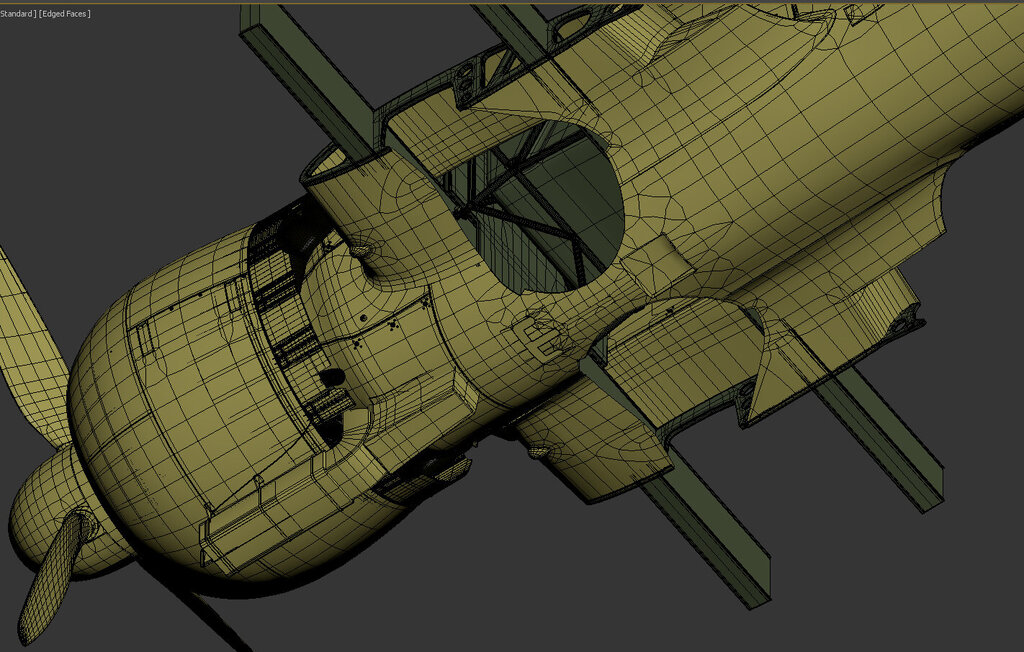Image resolution: width=1024 pixels, height=652 pixels.
Task: Select the dark green support beam at lower right
Action: (880, 440)
